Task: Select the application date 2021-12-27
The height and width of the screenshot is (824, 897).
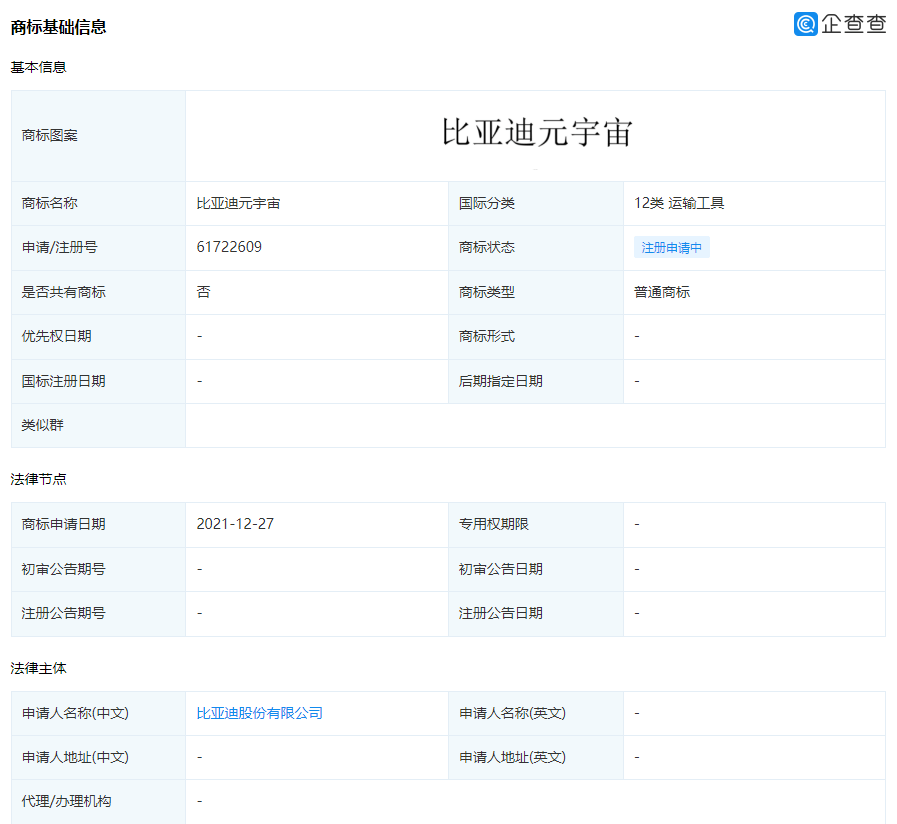Action: click(x=235, y=524)
